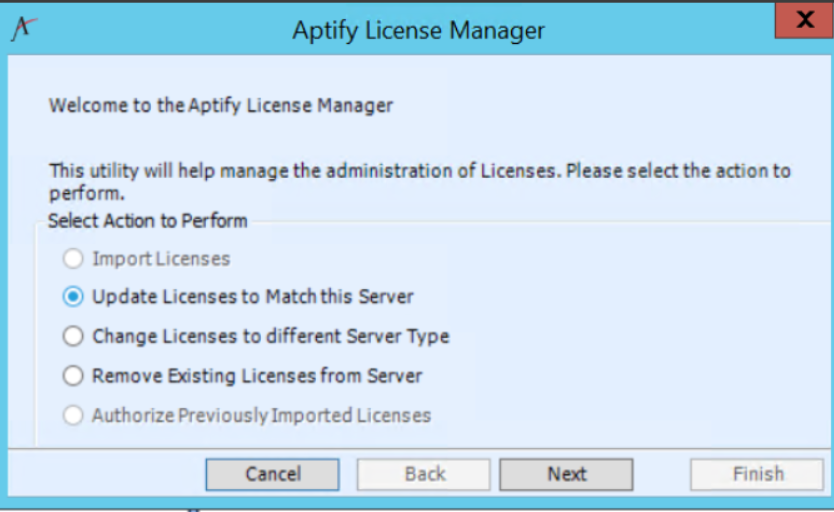Image resolution: width=834 pixels, height=512 pixels.
Task: Click the Finish button
Action: pos(757,474)
